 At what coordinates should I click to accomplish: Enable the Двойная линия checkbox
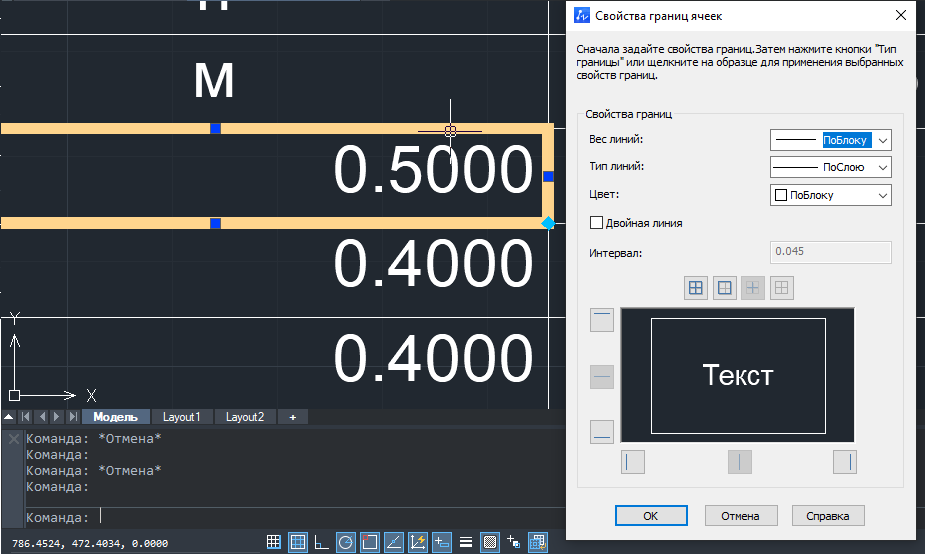point(597,223)
